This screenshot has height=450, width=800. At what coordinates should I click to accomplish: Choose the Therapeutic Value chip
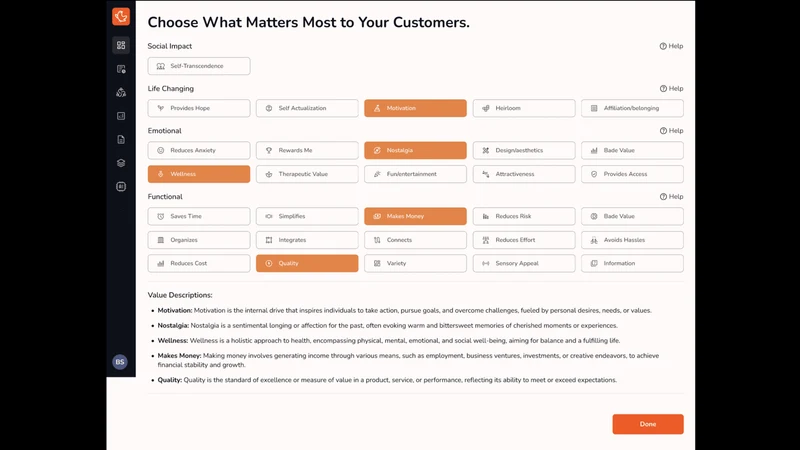(x=307, y=174)
